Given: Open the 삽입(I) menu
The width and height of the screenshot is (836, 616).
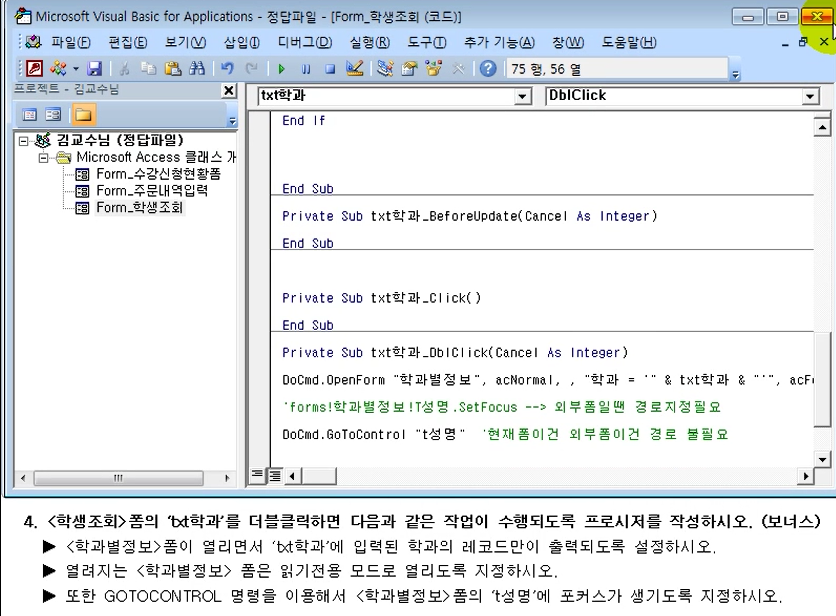Looking at the screenshot, I should pyautogui.click(x=242, y=42).
